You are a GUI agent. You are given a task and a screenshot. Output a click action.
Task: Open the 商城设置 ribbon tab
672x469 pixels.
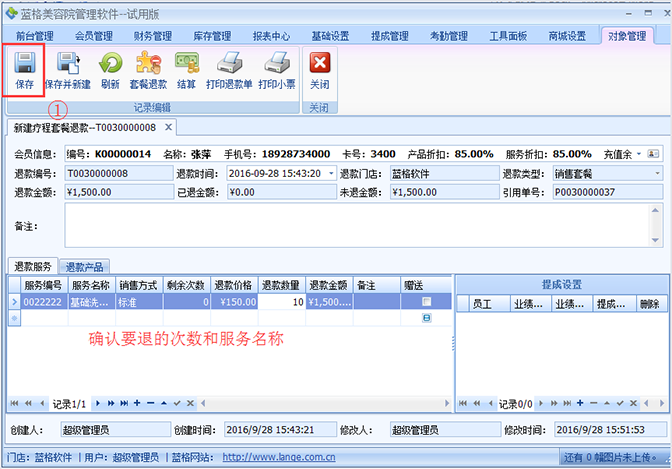click(x=567, y=36)
